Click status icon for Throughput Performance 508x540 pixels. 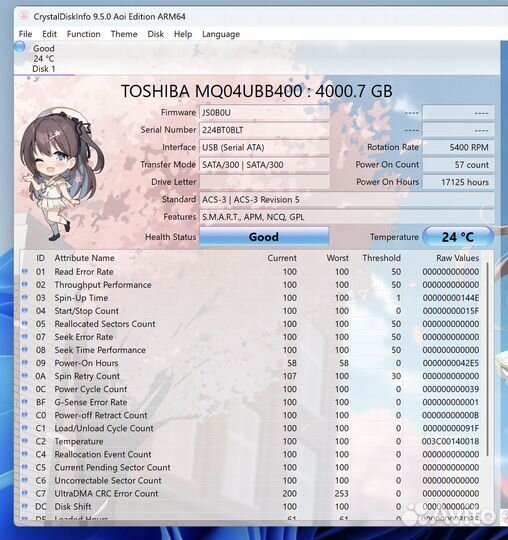tap(24, 284)
